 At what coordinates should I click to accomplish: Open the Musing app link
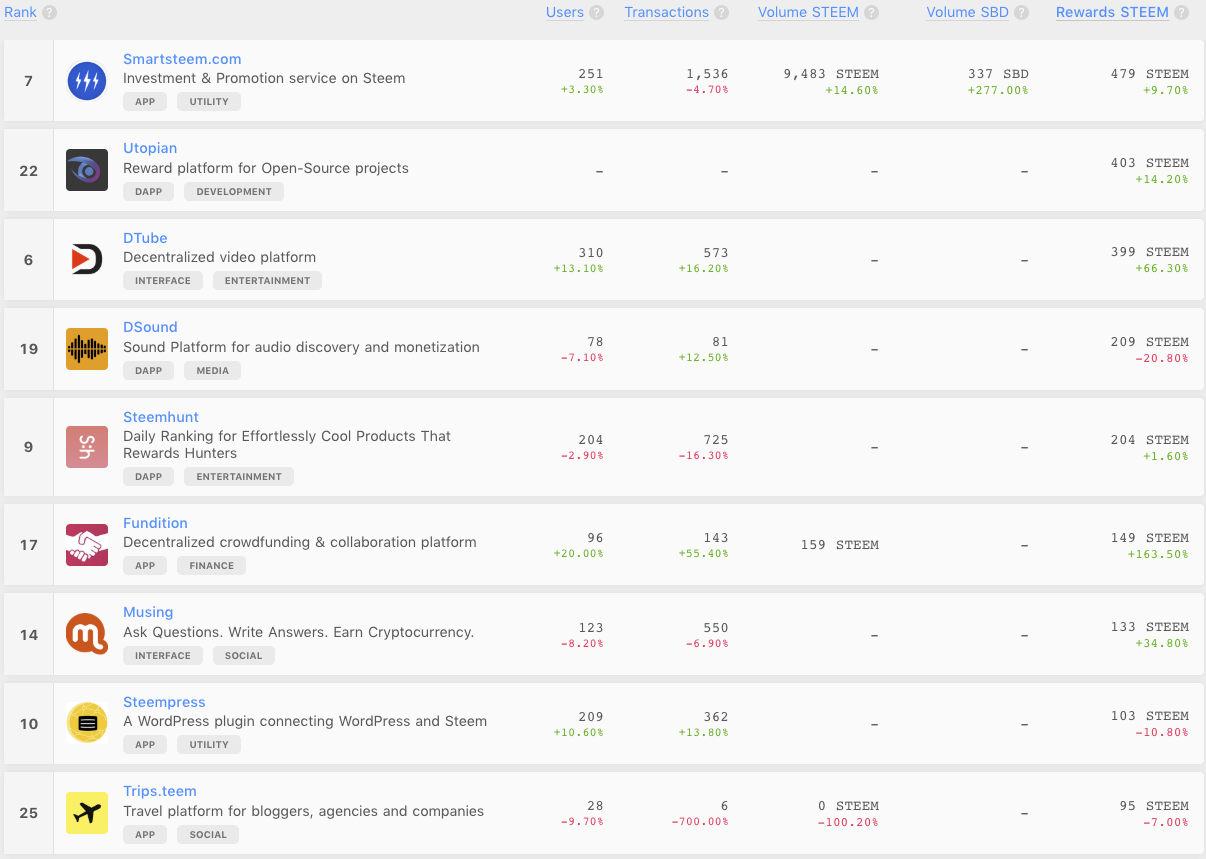tap(148, 612)
